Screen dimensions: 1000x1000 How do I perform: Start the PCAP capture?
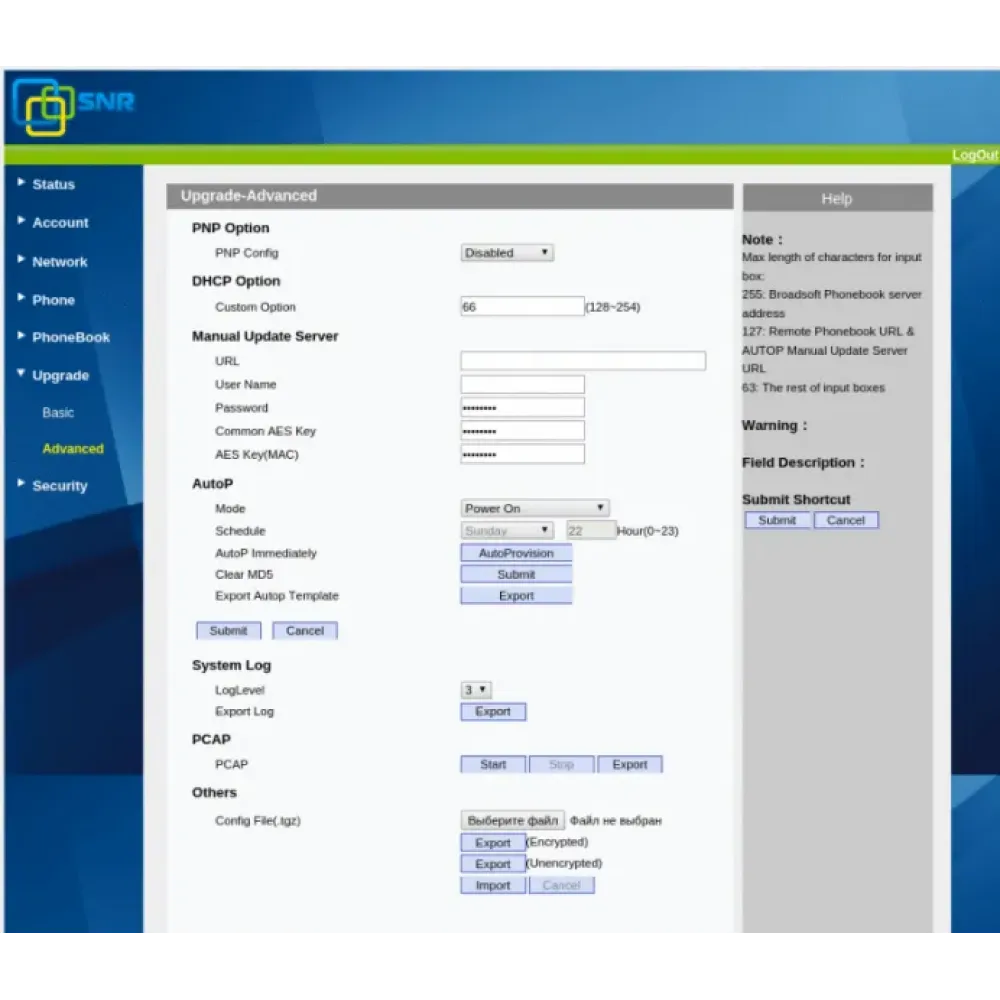coord(493,764)
